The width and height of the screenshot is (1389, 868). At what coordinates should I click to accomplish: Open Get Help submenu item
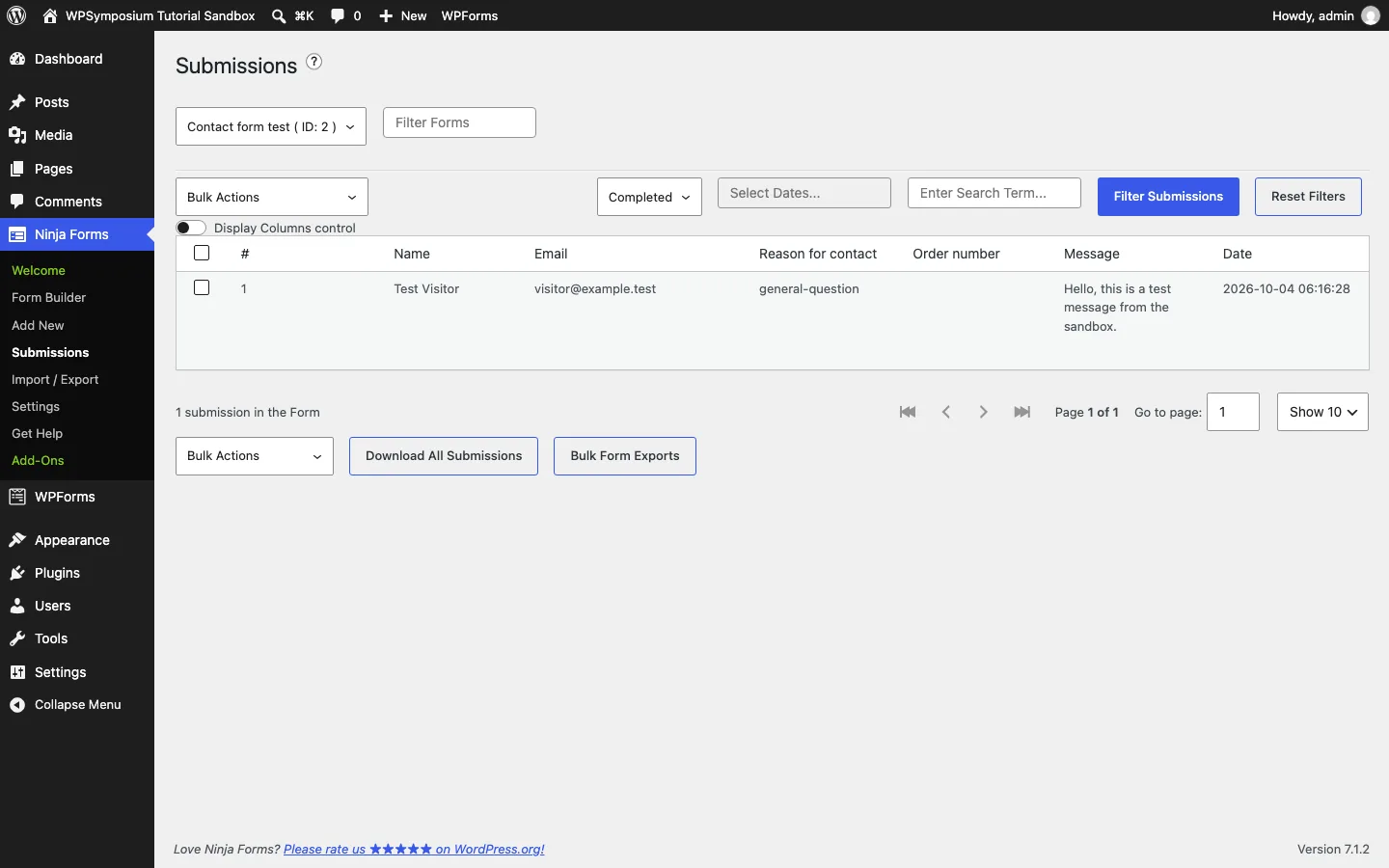pos(37,434)
